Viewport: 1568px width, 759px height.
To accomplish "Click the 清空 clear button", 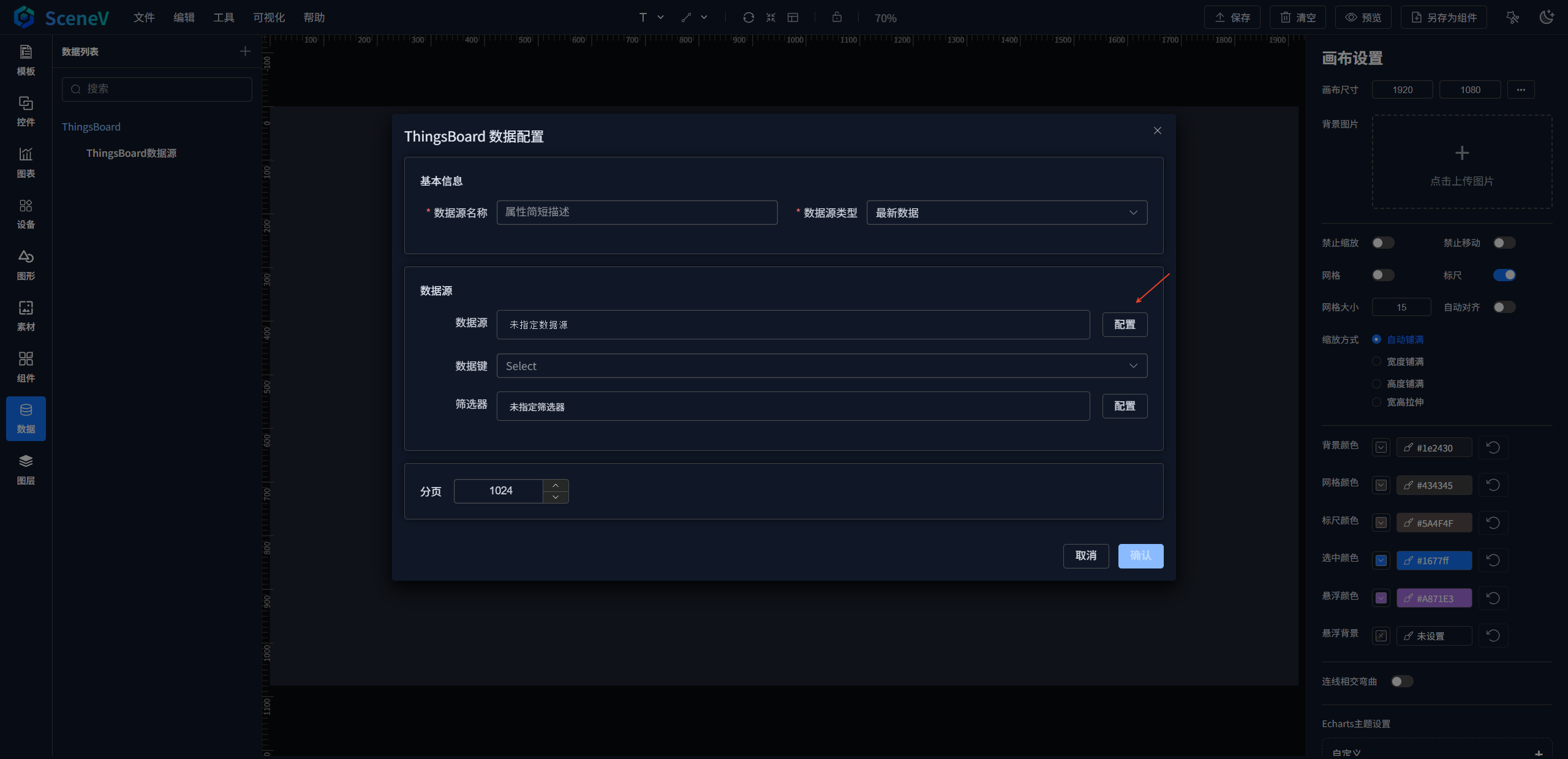I will click(x=1298, y=17).
